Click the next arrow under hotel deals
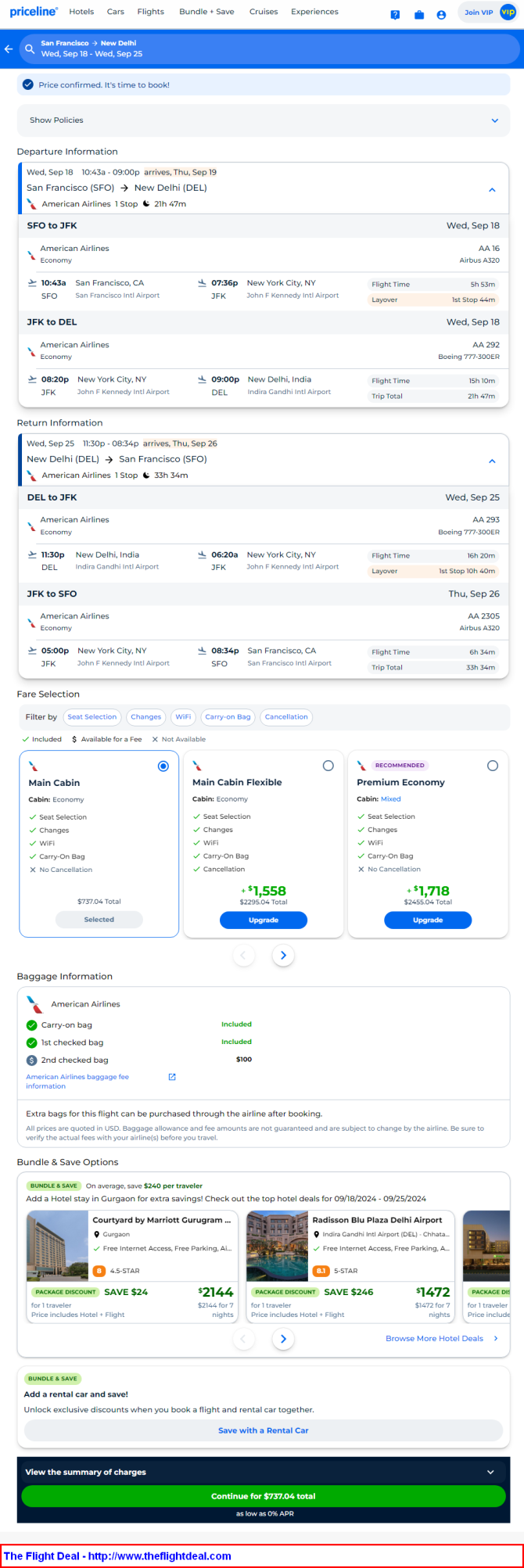Image resolution: width=524 pixels, height=1568 pixels. click(x=283, y=1339)
